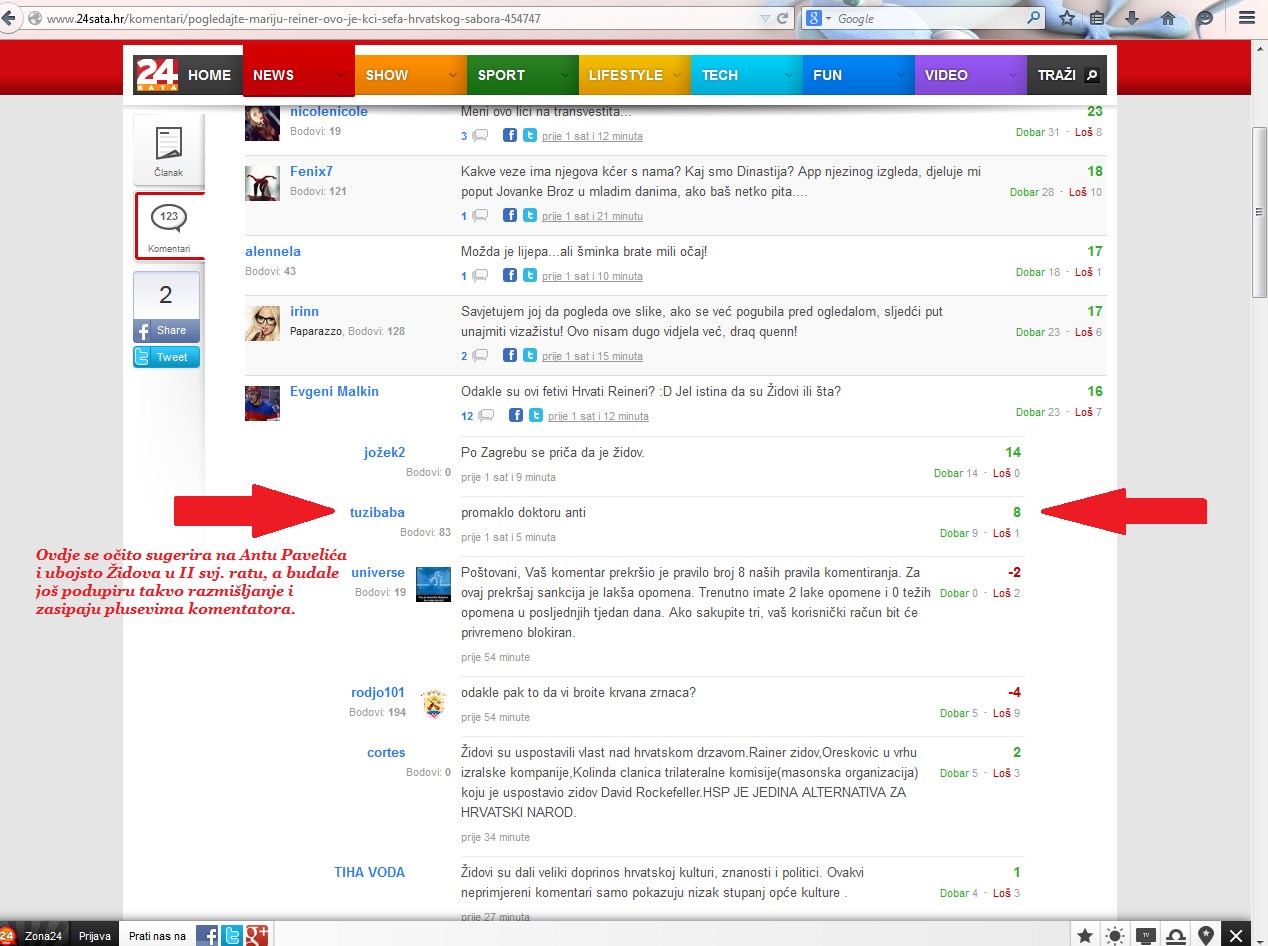Select the TECH navigation tab
The image size is (1268, 946).
pyautogui.click(x=720, y=75)
